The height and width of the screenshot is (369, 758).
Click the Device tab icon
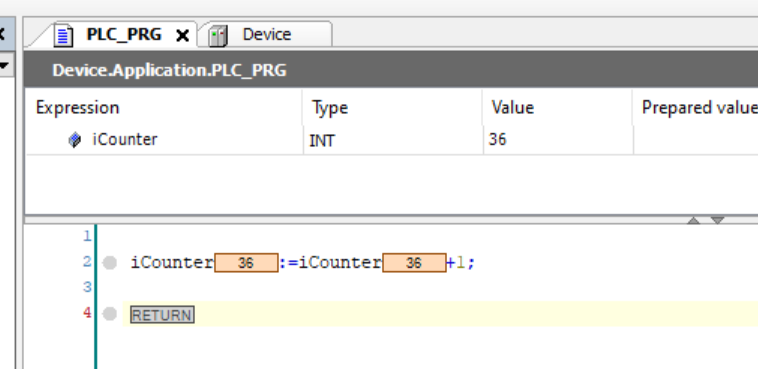218,36
